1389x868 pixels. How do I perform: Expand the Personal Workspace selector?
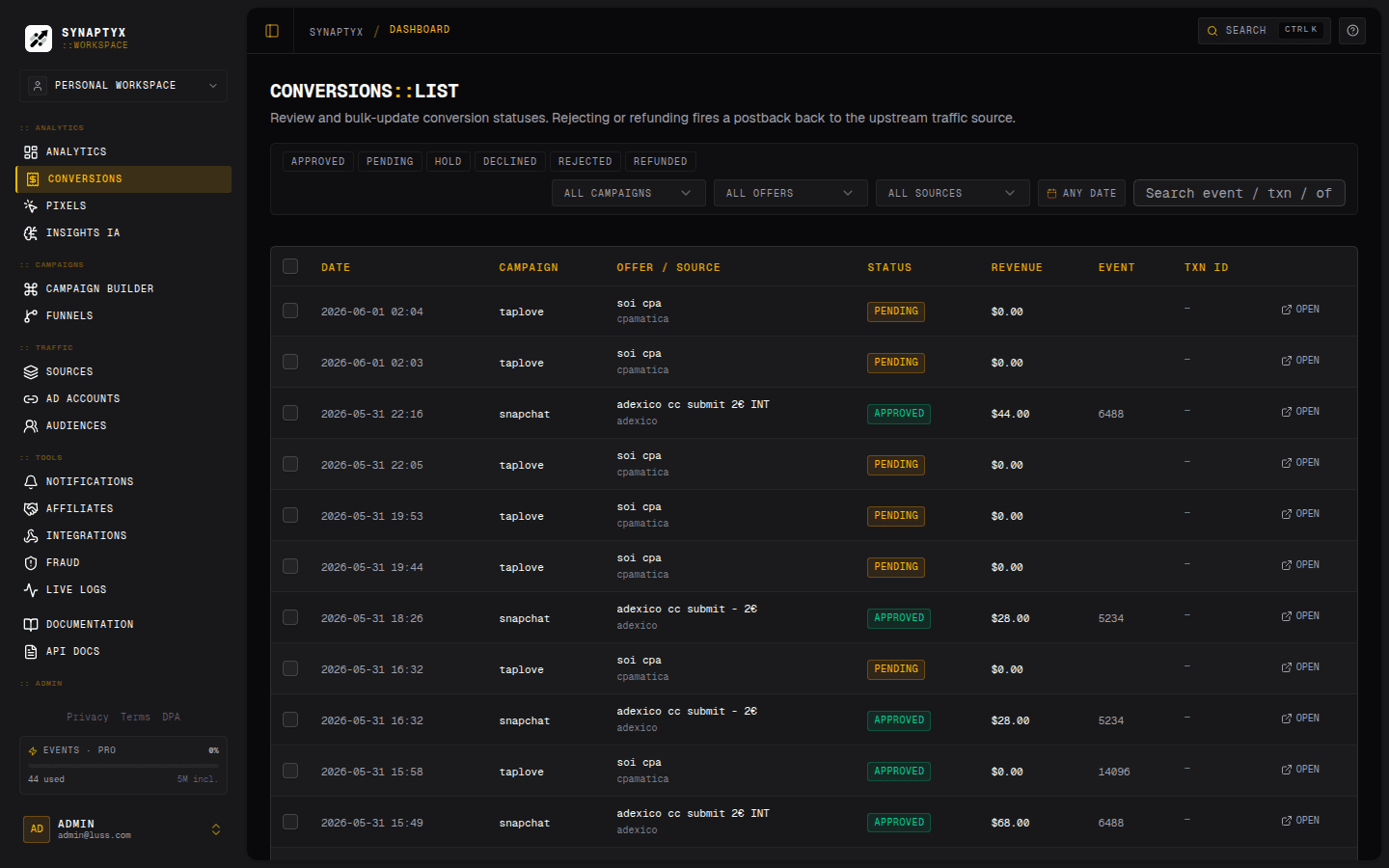[123, 86]
